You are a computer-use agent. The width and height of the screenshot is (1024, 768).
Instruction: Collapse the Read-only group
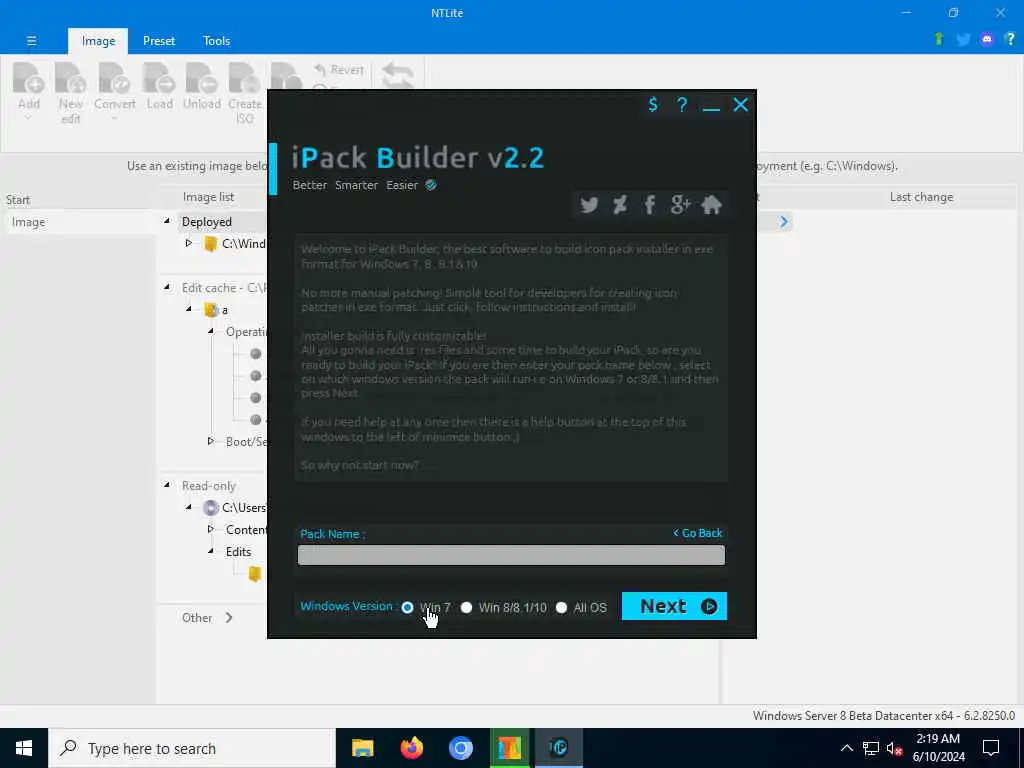(x=167, y=485)
